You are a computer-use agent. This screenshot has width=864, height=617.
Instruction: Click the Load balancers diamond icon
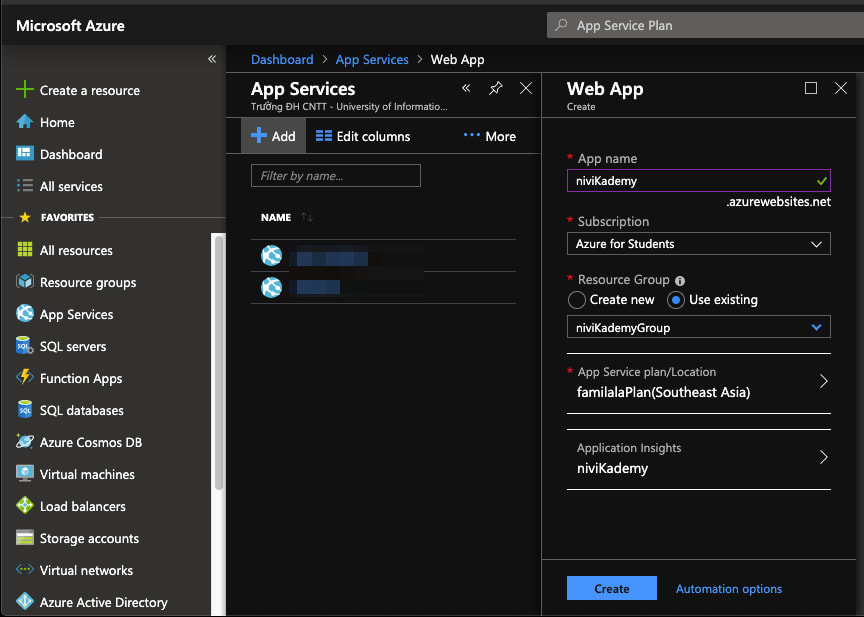tap(25, 505)
